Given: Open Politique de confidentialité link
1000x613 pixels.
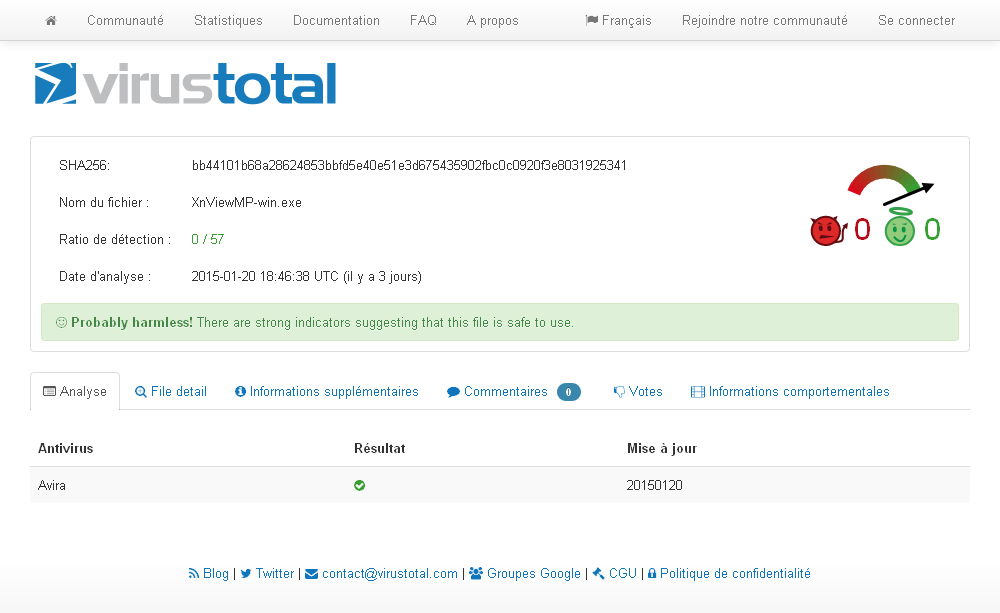Looking at the screenshot, I should point(735,573).
